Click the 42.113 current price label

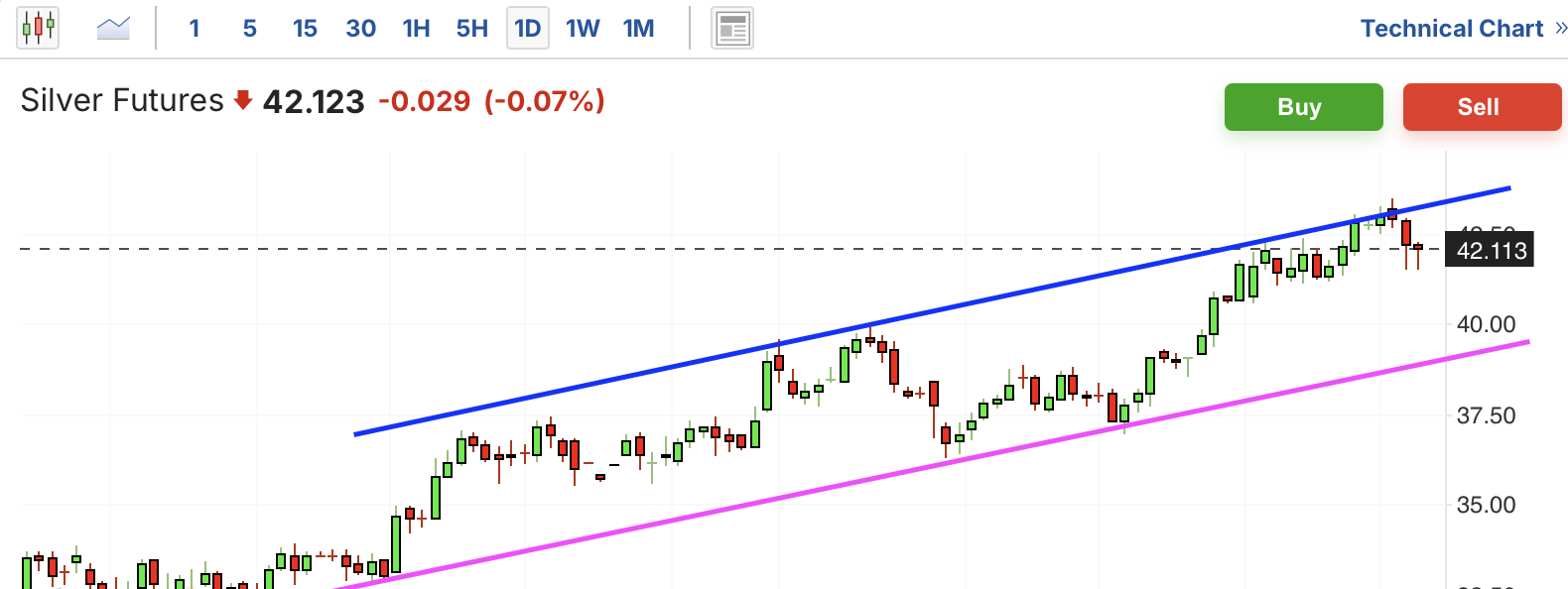coord(1490,250)
